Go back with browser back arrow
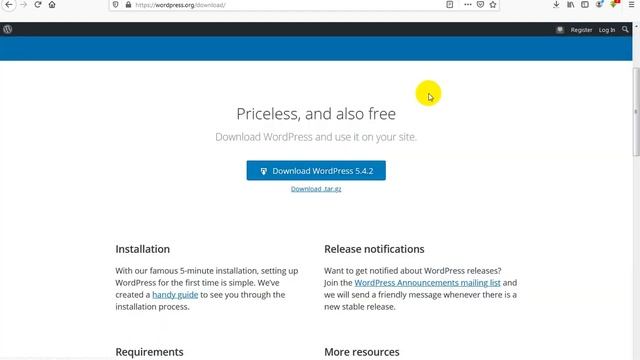640x360 pixels. coord(9,5)
